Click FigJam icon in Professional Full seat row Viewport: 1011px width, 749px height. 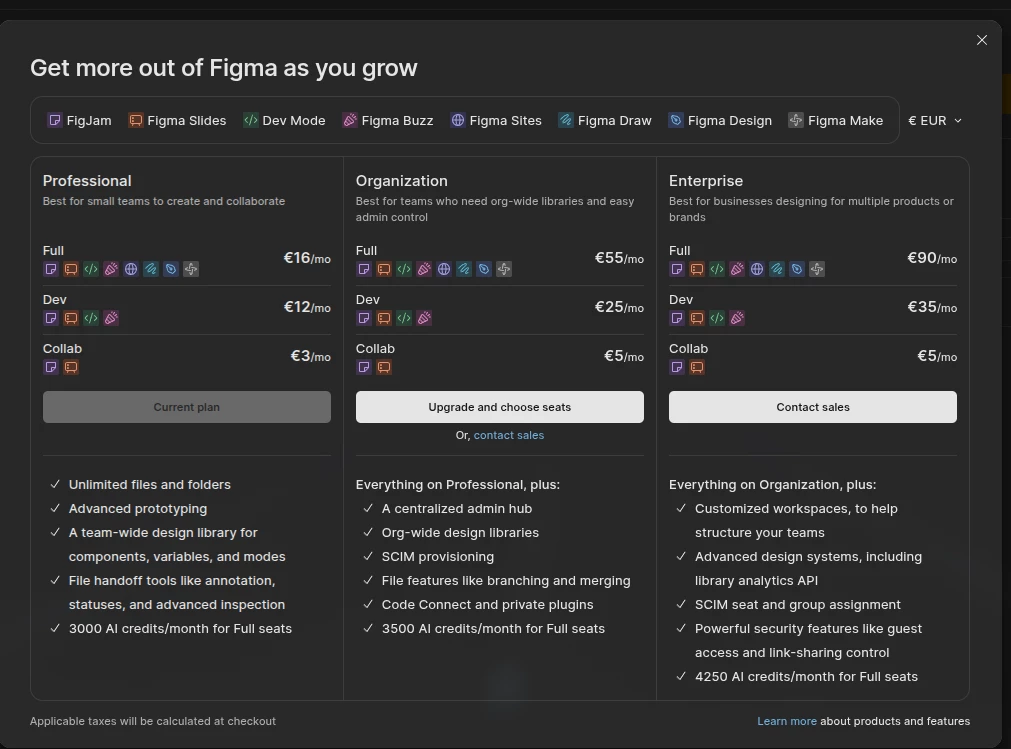51,269
